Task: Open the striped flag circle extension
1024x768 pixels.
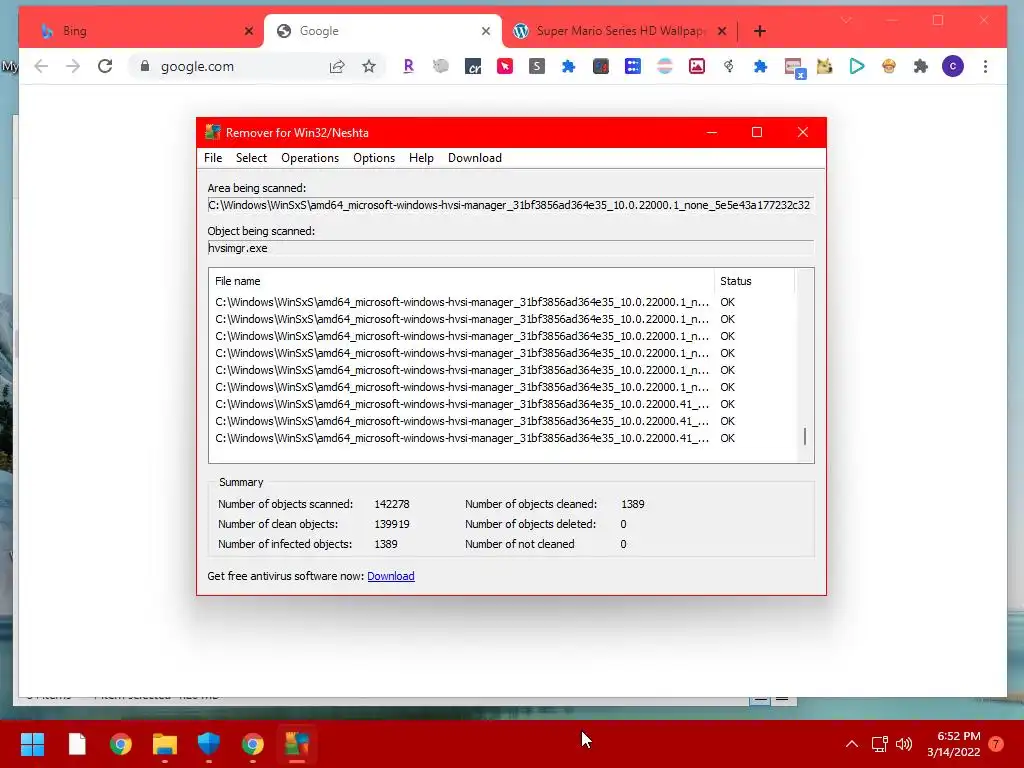Action: (x=665, y=66)
